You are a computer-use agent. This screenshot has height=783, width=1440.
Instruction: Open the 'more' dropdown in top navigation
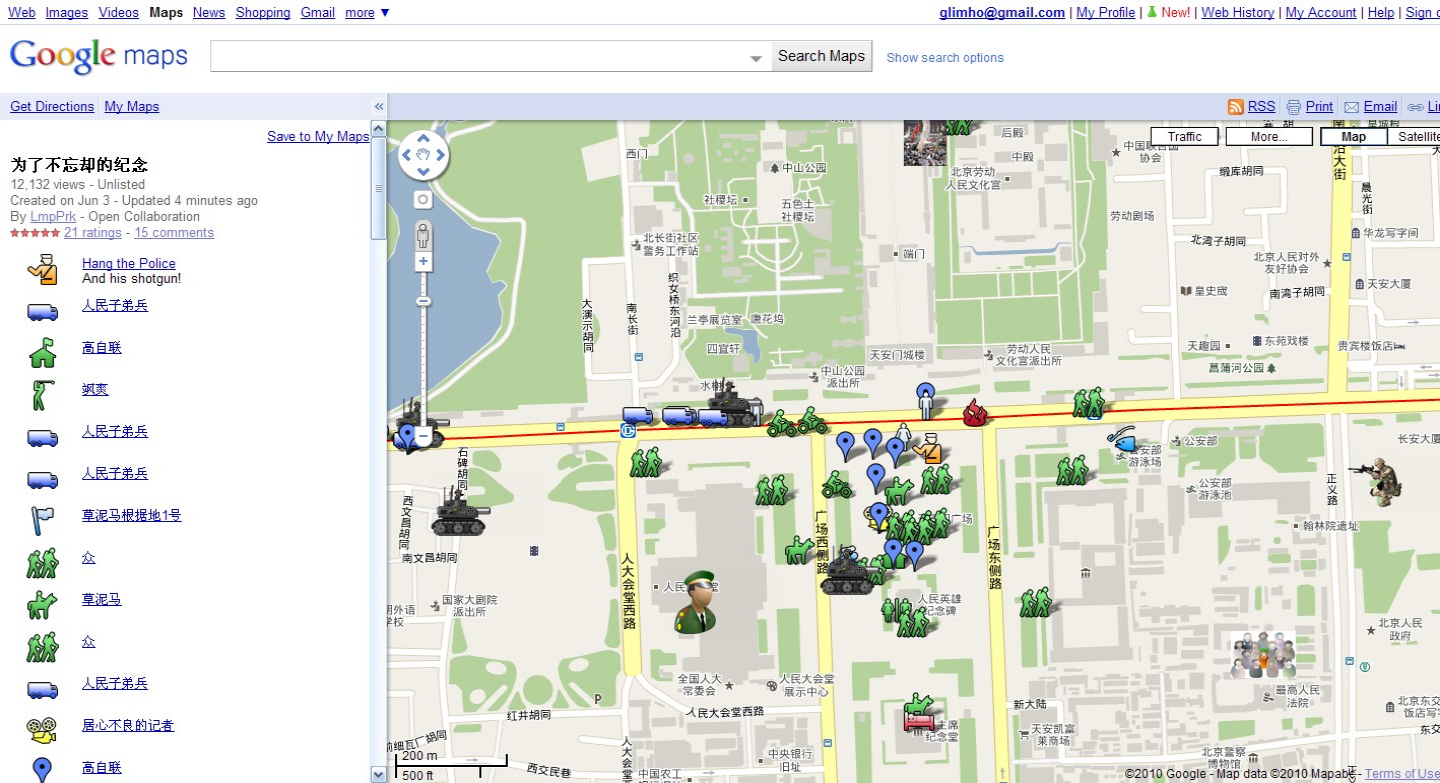(367, 13)
